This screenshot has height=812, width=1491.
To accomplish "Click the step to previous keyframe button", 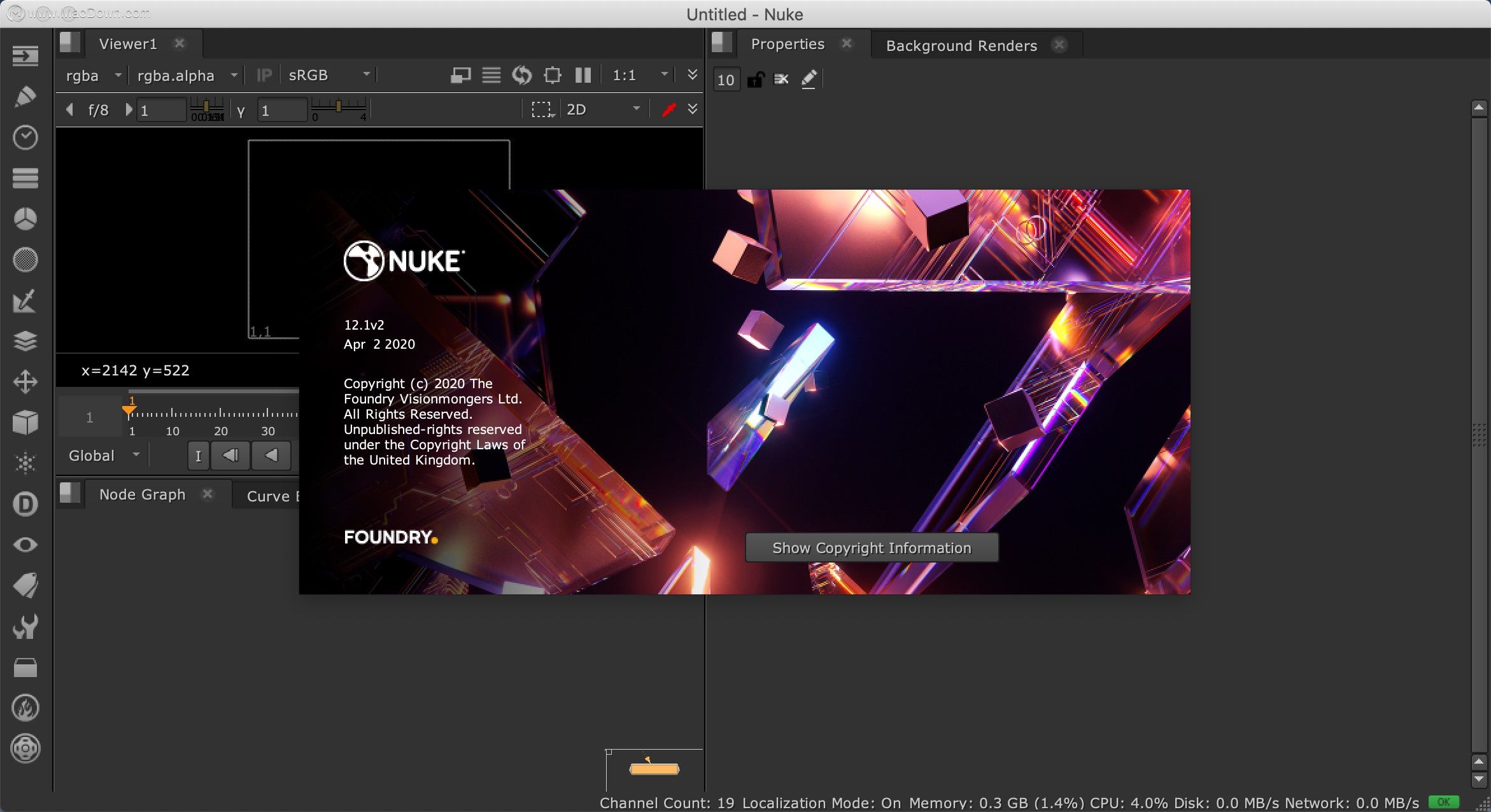I will (230, 456).
